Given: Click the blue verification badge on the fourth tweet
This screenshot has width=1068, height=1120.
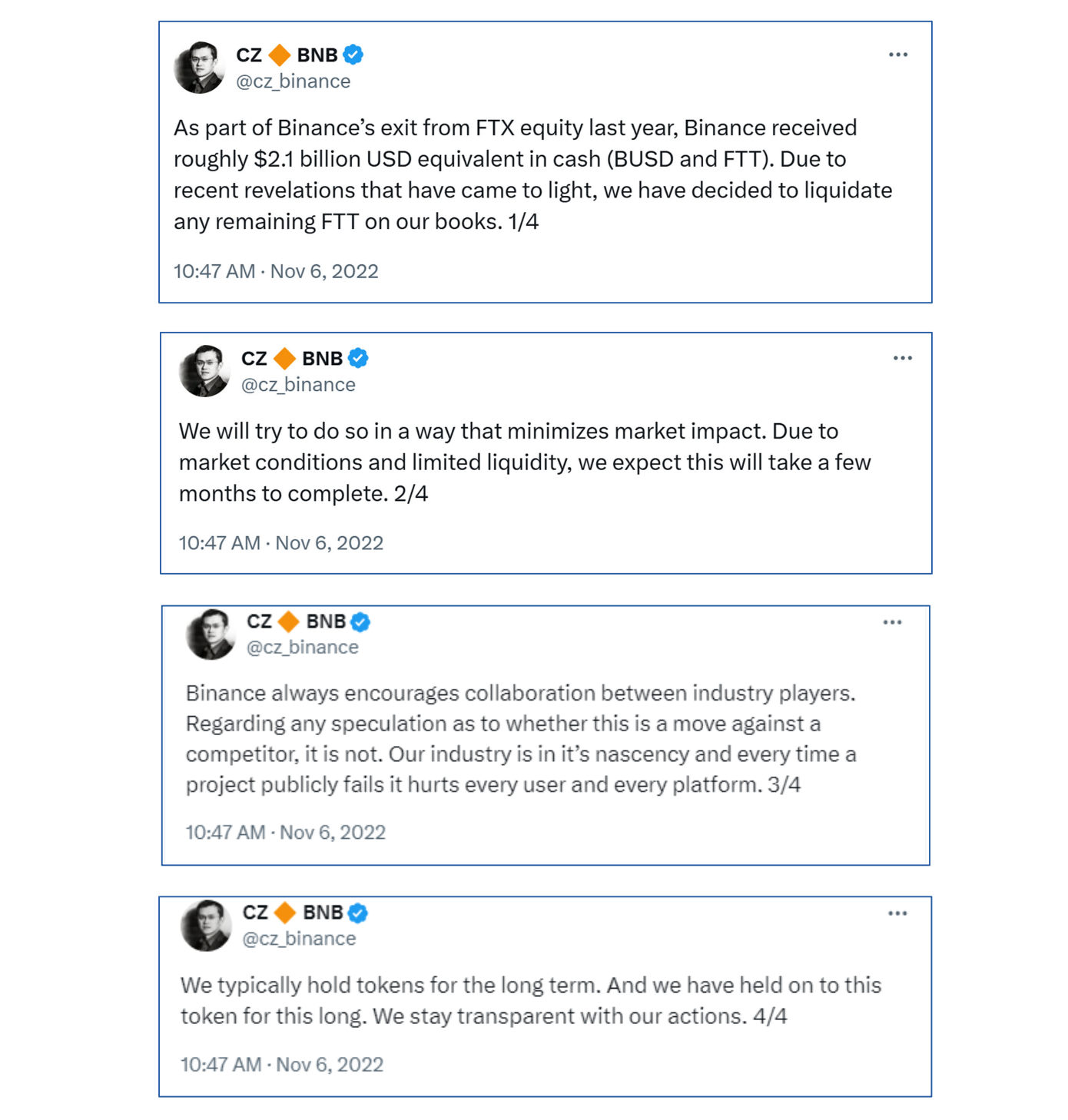Looking at the screenshot, I should click(x=358, y=913).
